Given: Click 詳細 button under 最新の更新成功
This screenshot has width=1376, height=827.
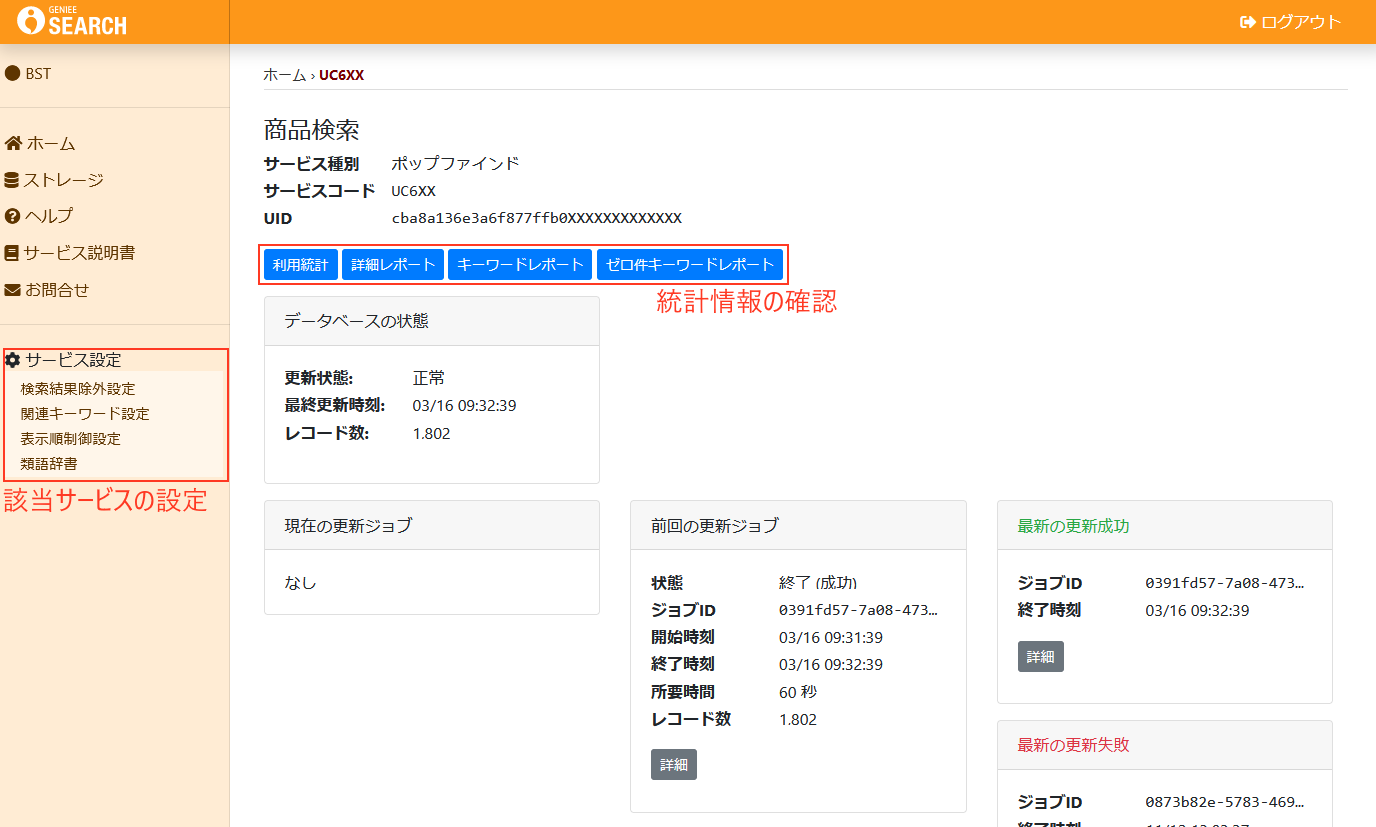Looking at the screenshot, I should [1041, 657].
